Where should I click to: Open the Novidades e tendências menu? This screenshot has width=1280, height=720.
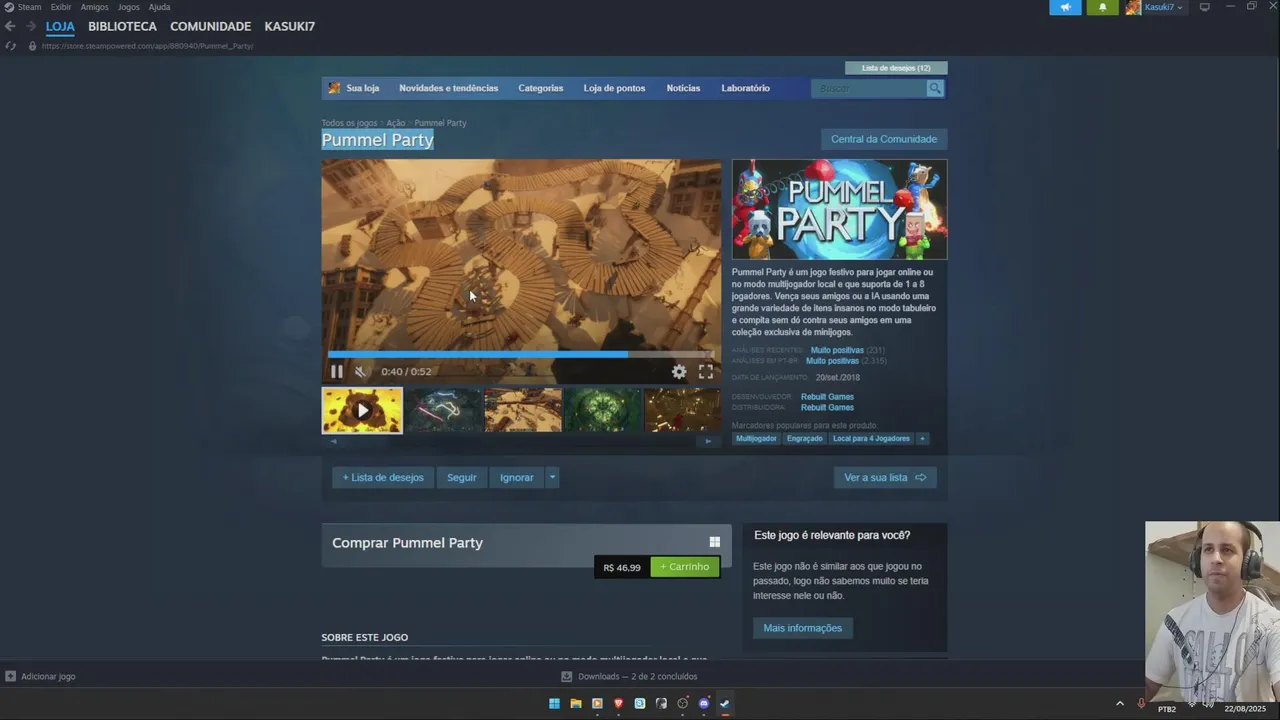pos(448,88)
